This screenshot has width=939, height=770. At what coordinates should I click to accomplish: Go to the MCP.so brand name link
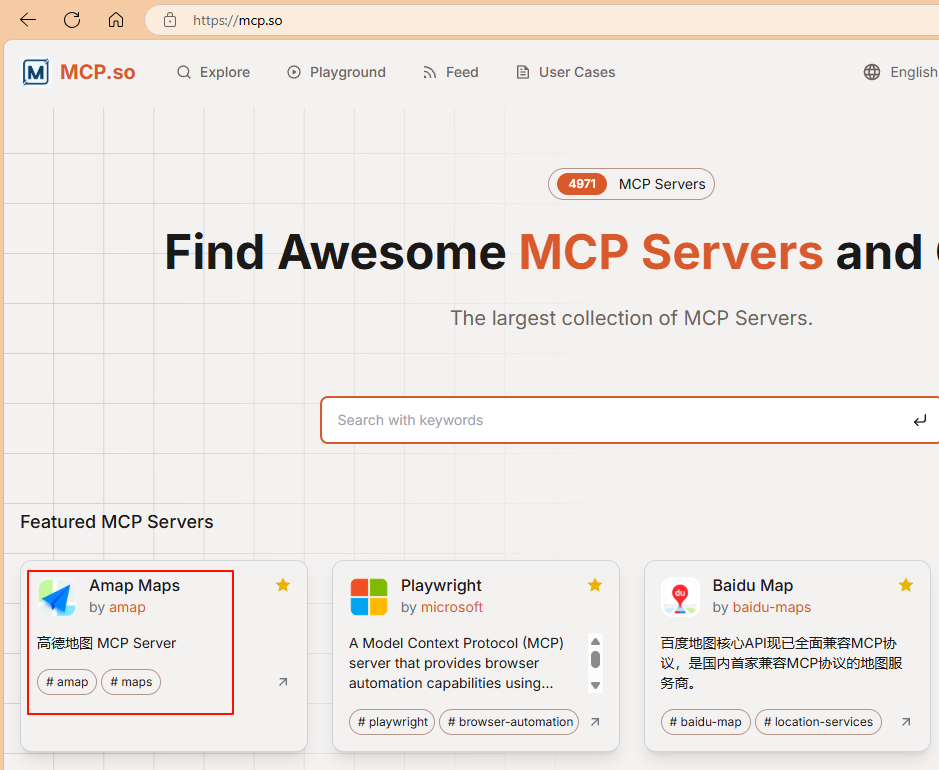pos(98,72)
